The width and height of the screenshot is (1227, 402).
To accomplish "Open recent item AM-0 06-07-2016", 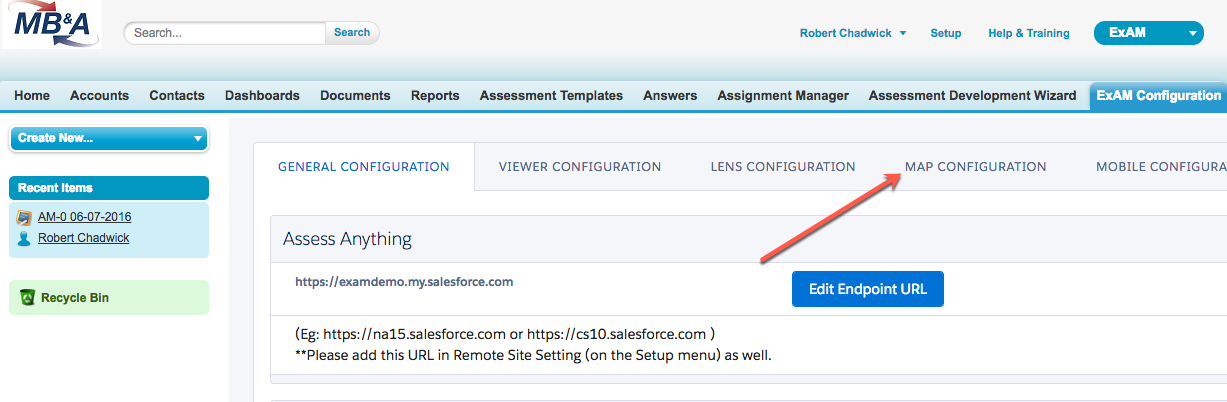I will coord(84,217).
